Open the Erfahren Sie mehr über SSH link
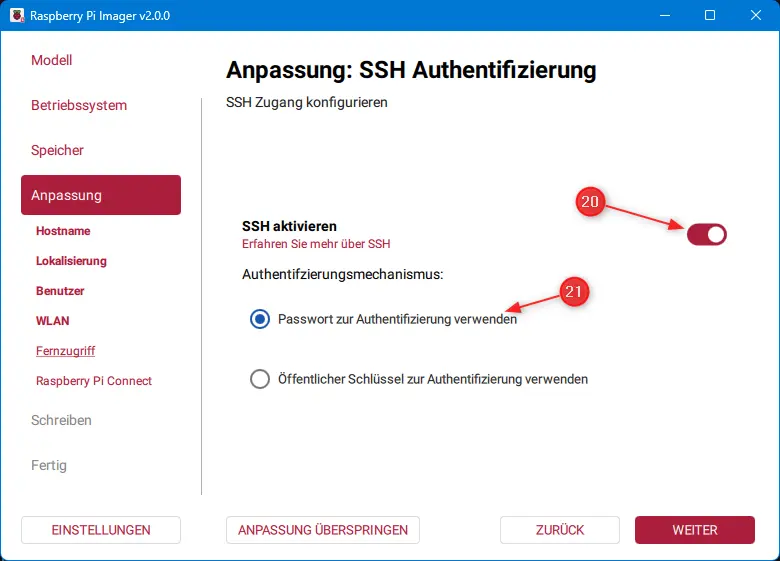 pos(316,243)
